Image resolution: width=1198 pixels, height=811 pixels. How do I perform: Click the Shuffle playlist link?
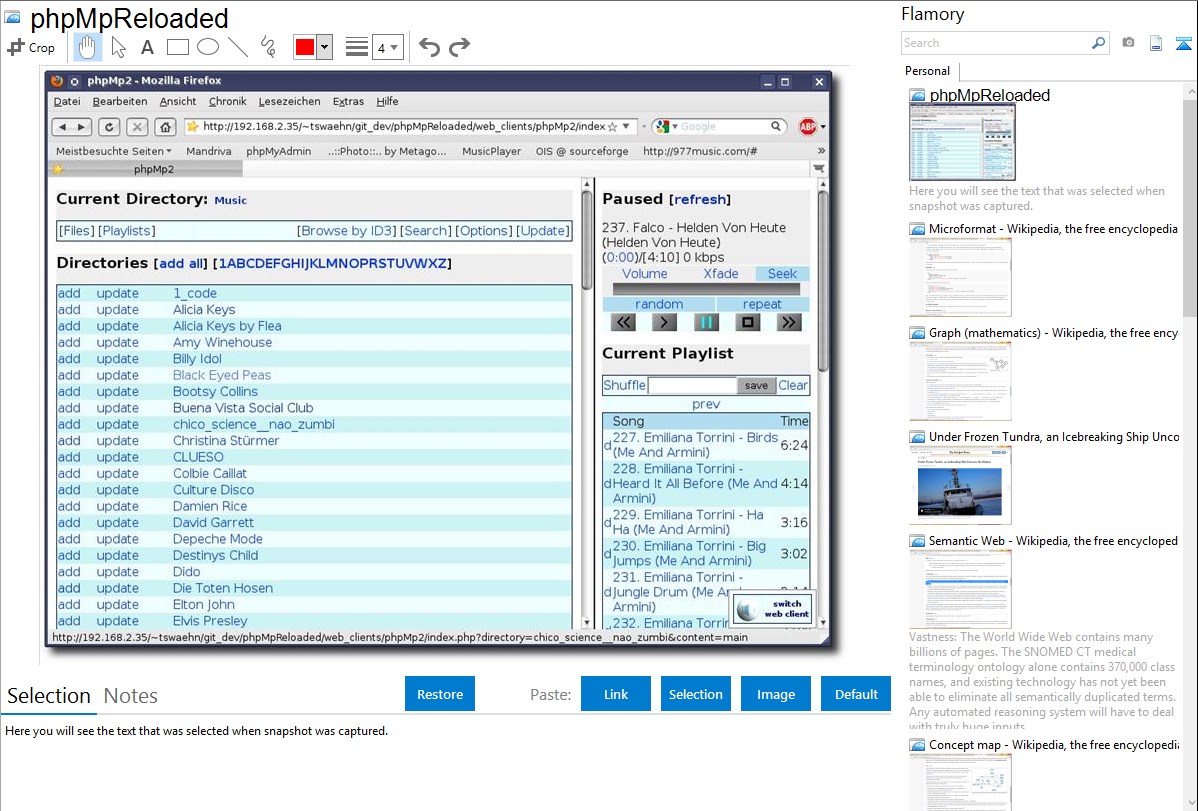[x=624, y=385]
